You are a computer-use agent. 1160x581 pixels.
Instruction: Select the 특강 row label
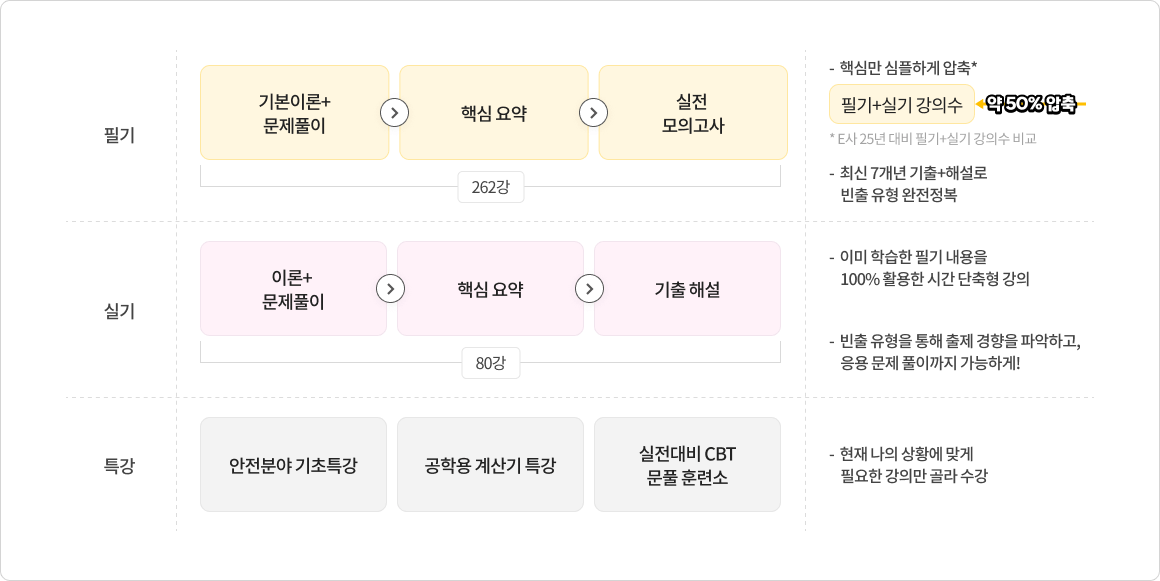(x=119, y=466)
